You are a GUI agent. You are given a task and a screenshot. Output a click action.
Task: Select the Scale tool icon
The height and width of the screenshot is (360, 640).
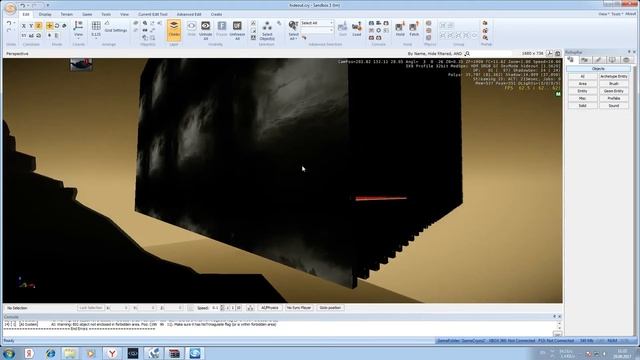[x=64, y=26]
